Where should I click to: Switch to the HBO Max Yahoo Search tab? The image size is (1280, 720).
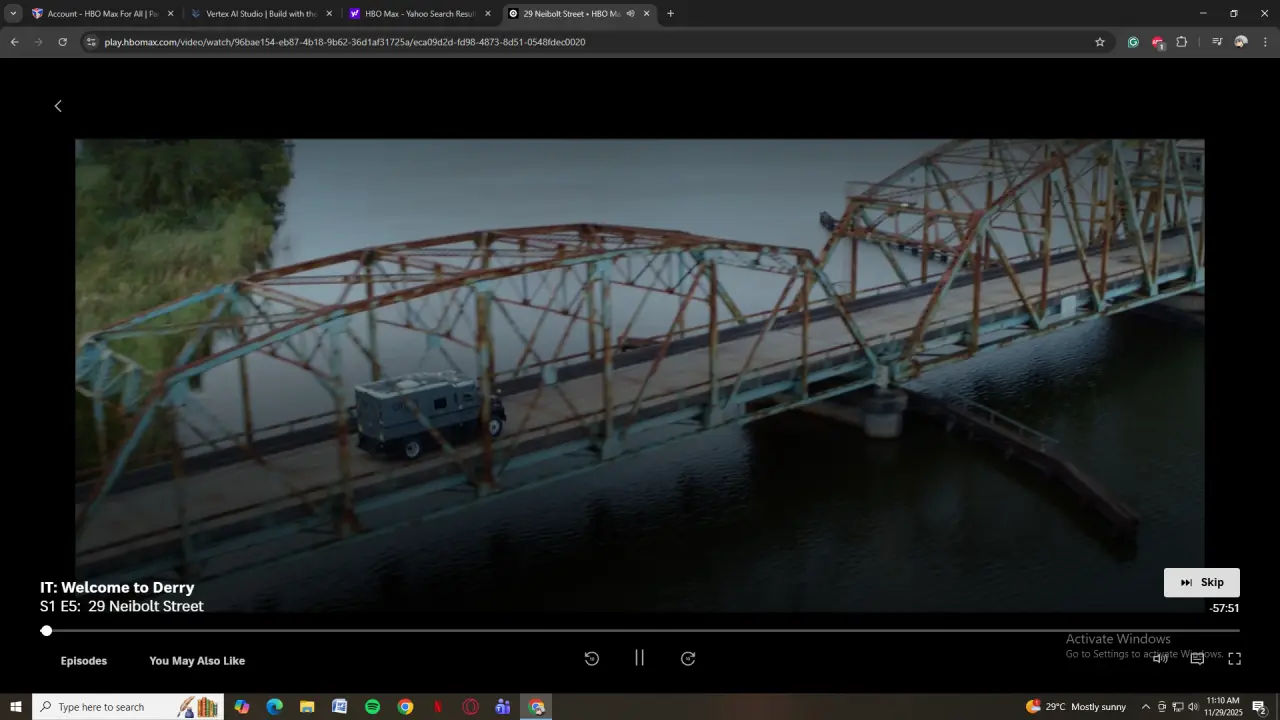pos(420,14)
